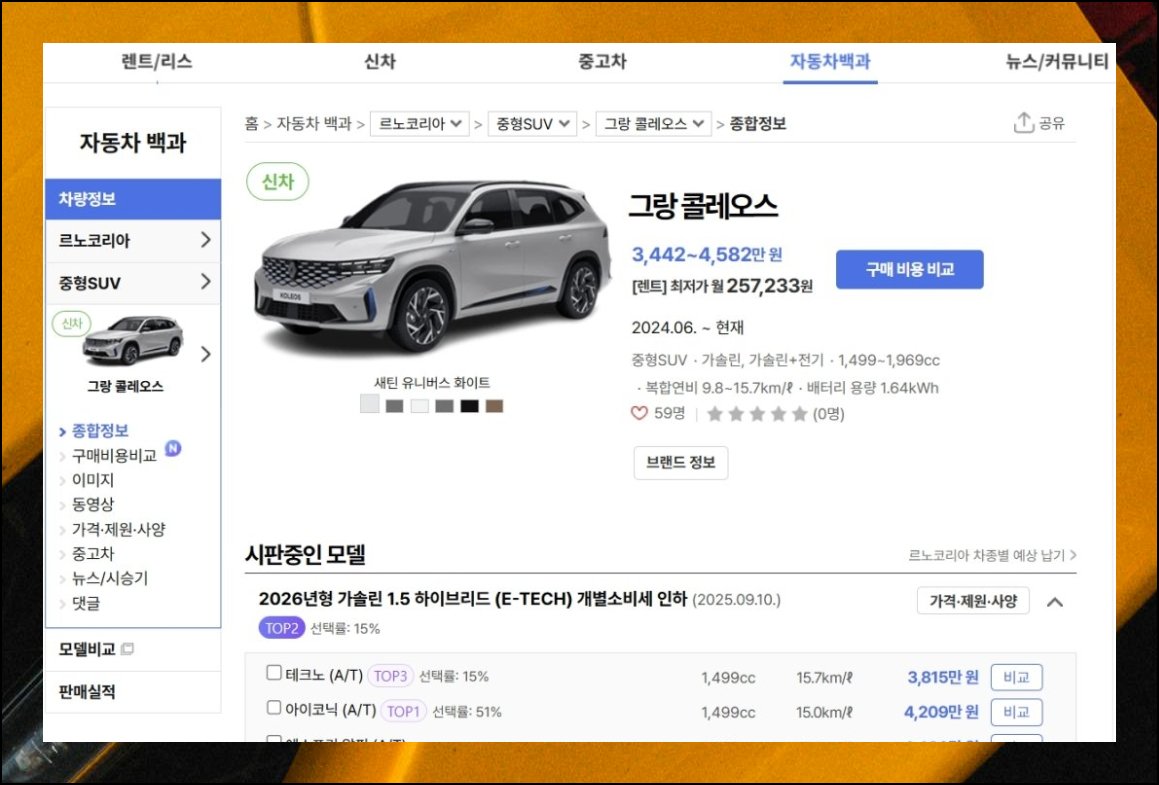Open the 렌트/리스 tab
1159x785 pixels.
[157, 61]
